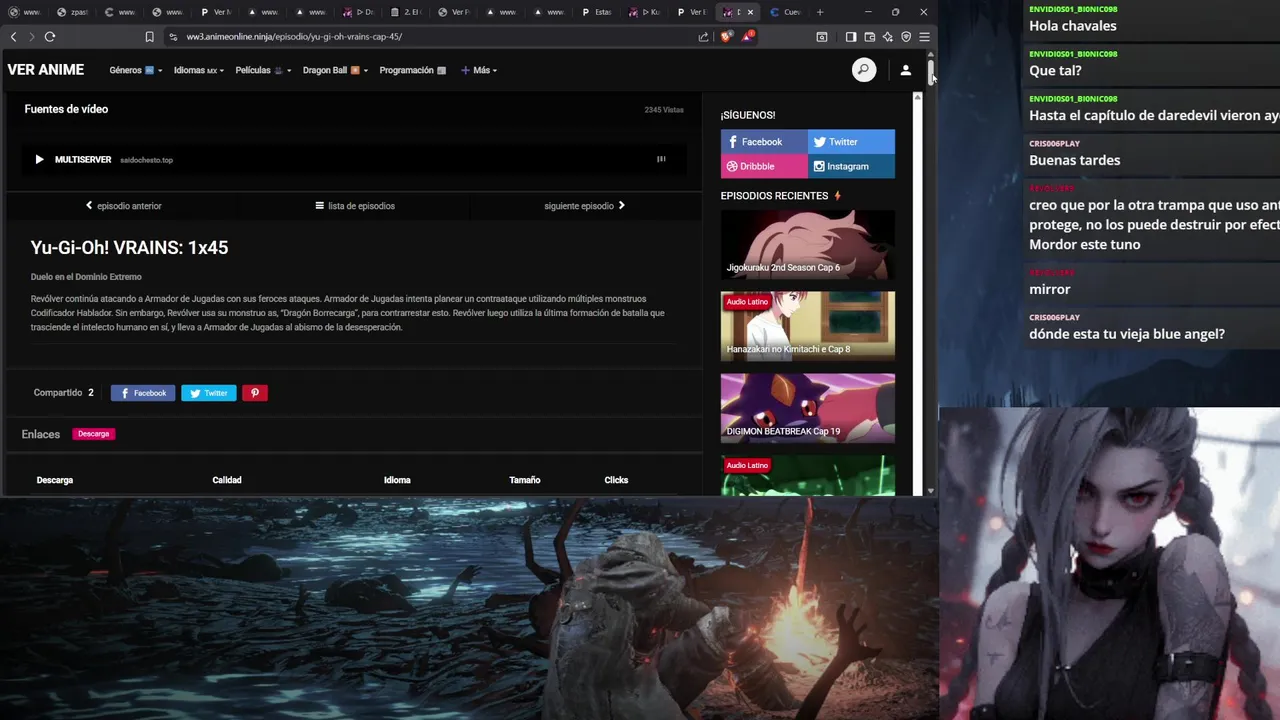Open the Leo AI sparkle icon
The width and height of the screenshot is (1280, 720).
(887, 37)
